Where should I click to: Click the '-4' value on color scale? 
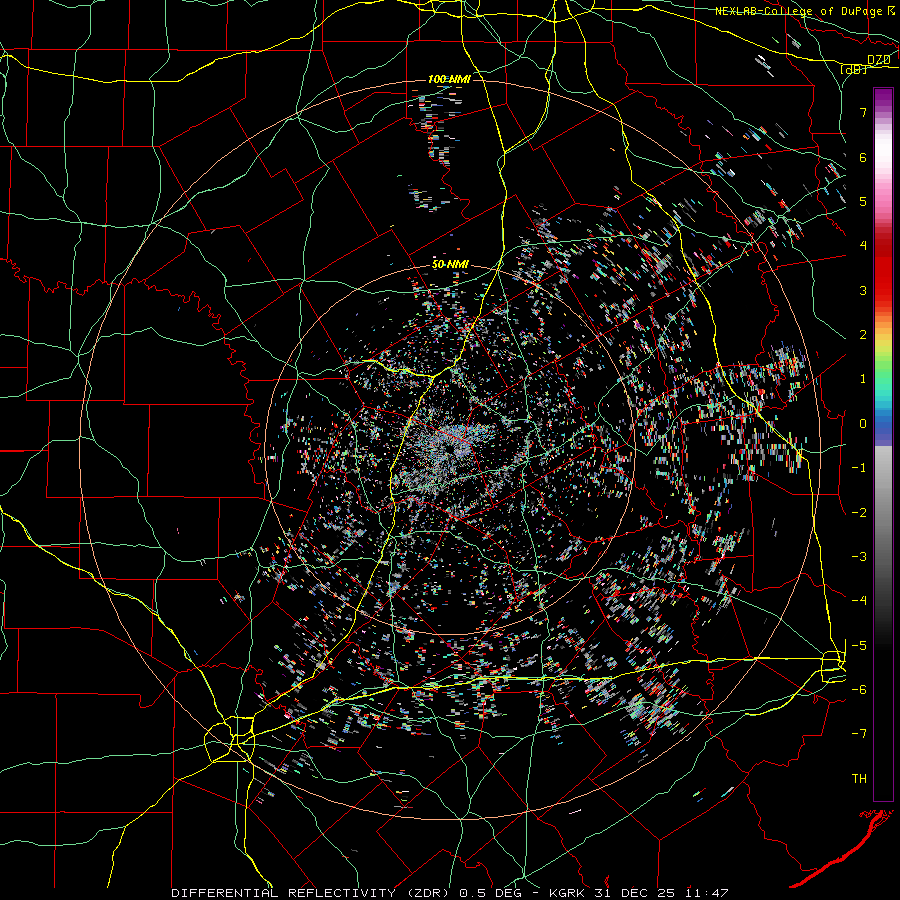click(x=859, y=600)
